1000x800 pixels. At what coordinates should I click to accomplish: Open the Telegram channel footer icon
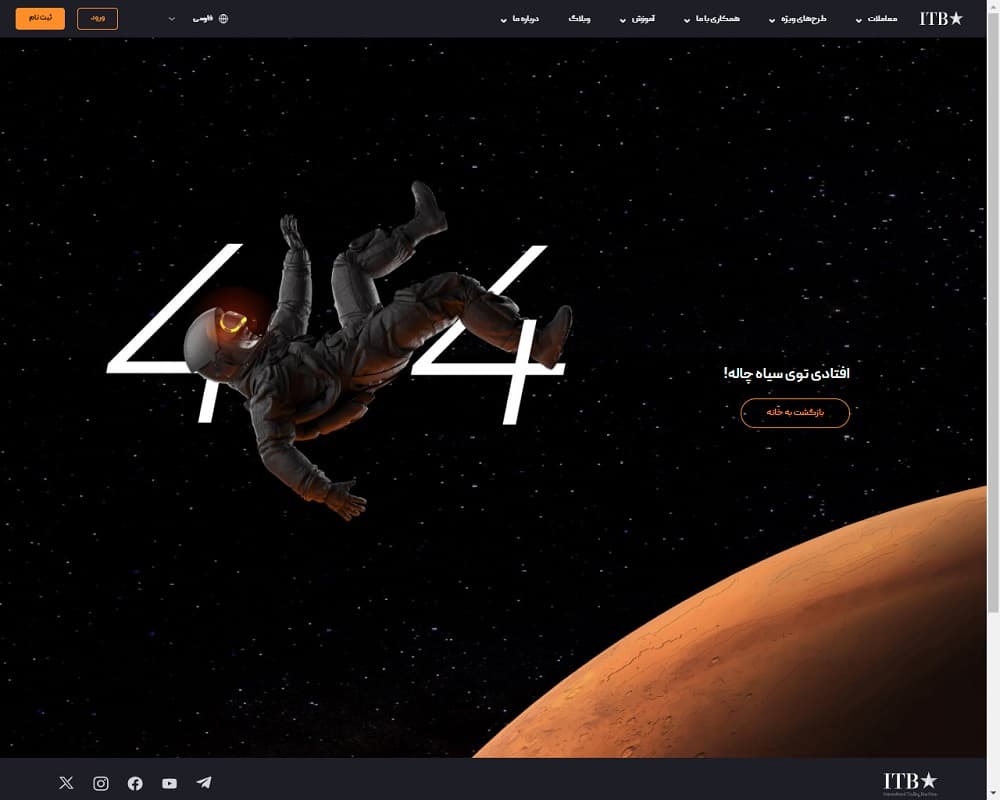[x=204, y=783]
